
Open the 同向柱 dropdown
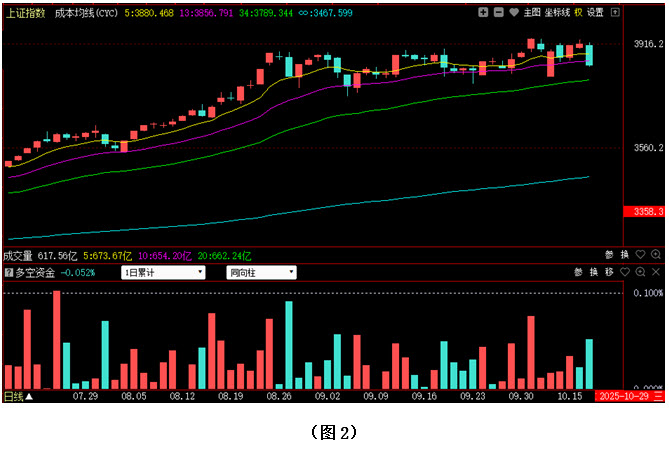click(x=261, y=272)
